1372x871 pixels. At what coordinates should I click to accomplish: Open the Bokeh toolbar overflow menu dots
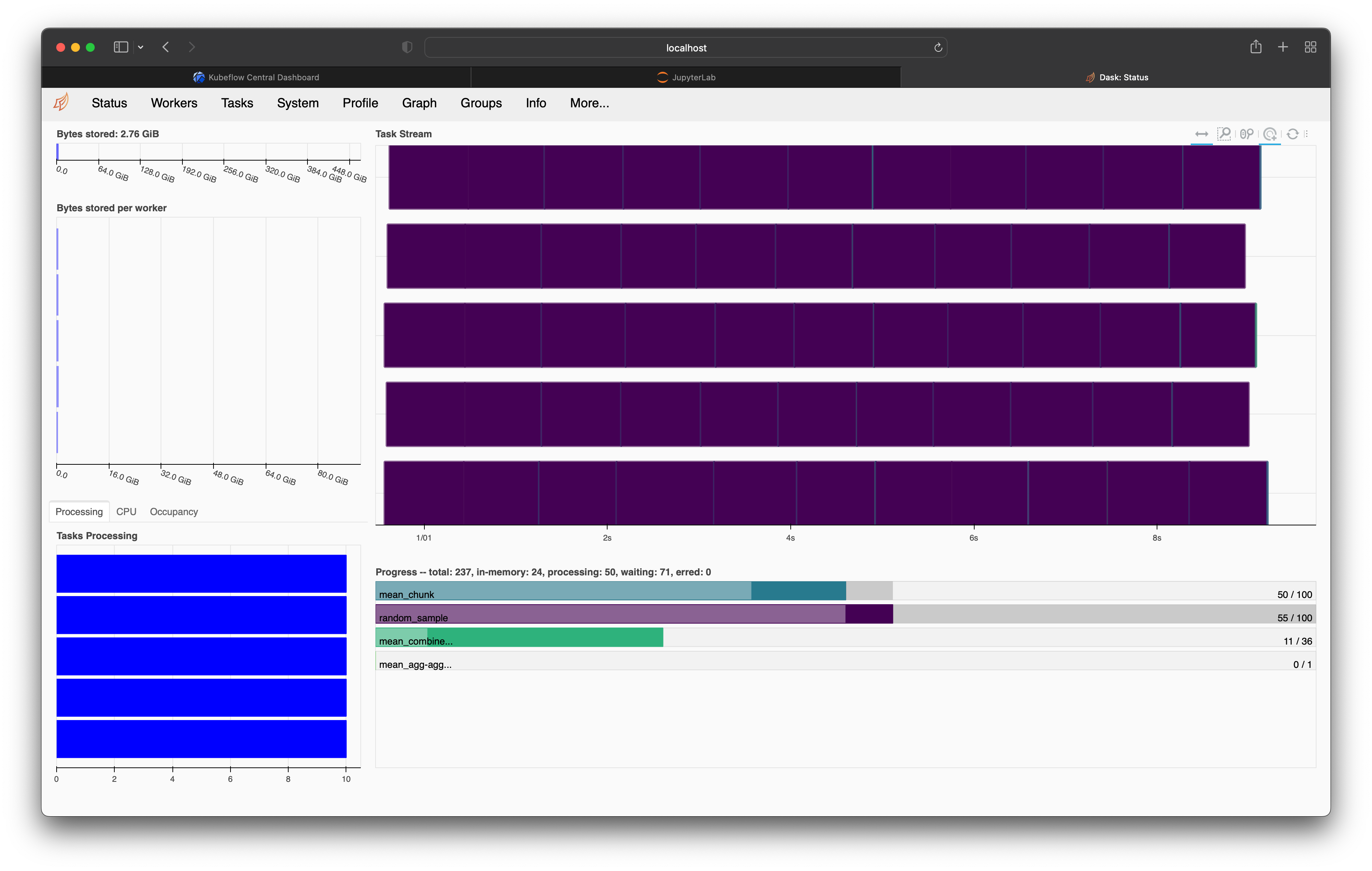pos(1307,134)
